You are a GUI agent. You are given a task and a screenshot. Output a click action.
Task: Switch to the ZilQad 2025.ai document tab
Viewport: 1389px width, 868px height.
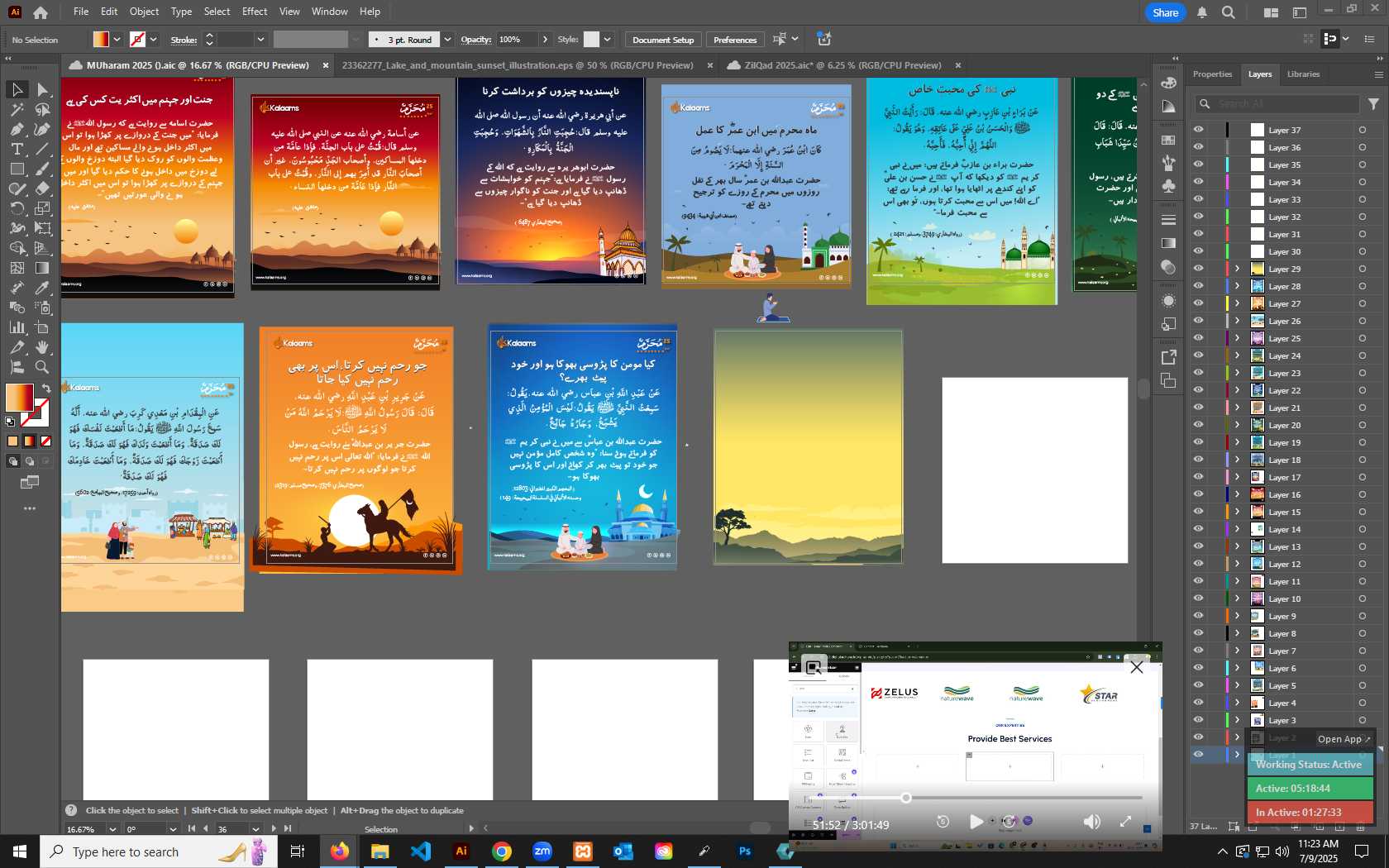pos(842,65)
